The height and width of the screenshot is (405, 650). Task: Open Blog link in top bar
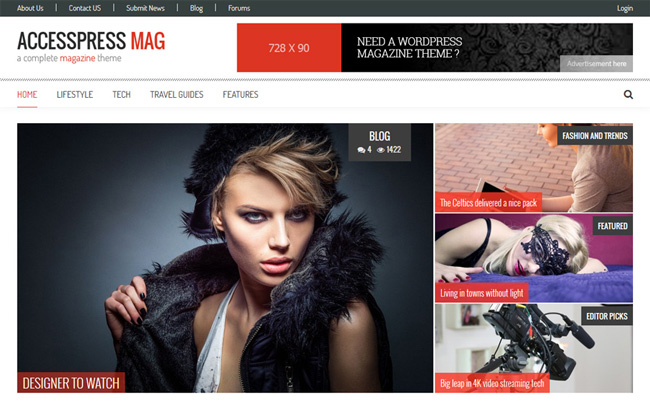pyautogui.click(x=196, y=8)
